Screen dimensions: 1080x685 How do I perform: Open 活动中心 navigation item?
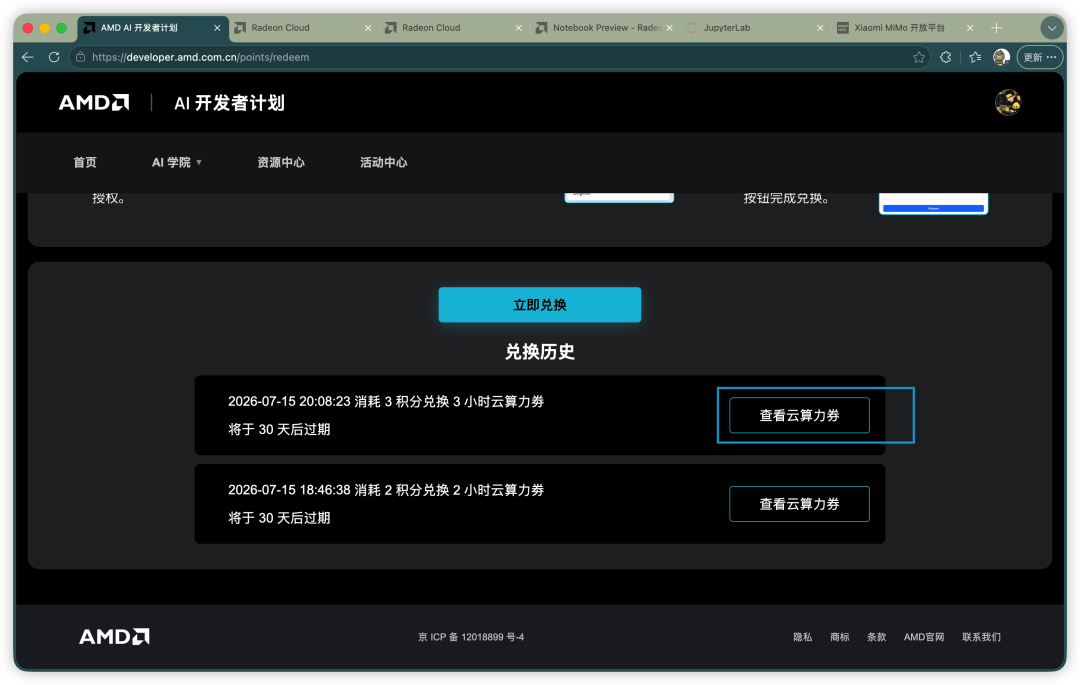[x=384, y=162]
